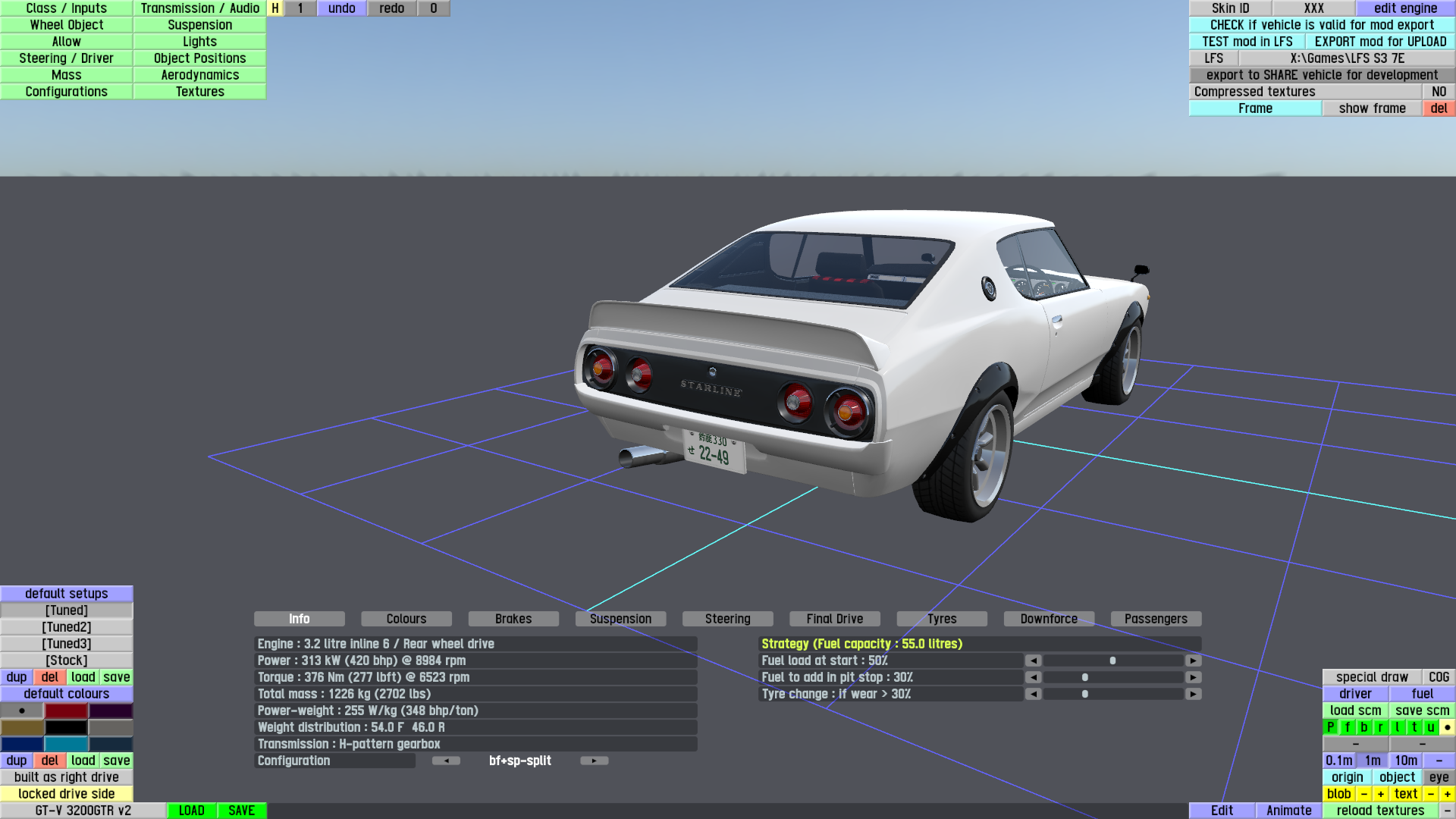Open the Transmission / Audio section

[199, 8]
